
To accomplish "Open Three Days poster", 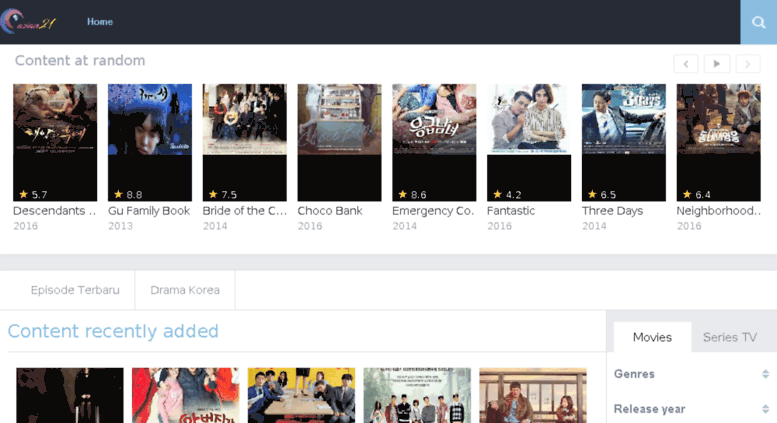I will [x=624, y=143].
